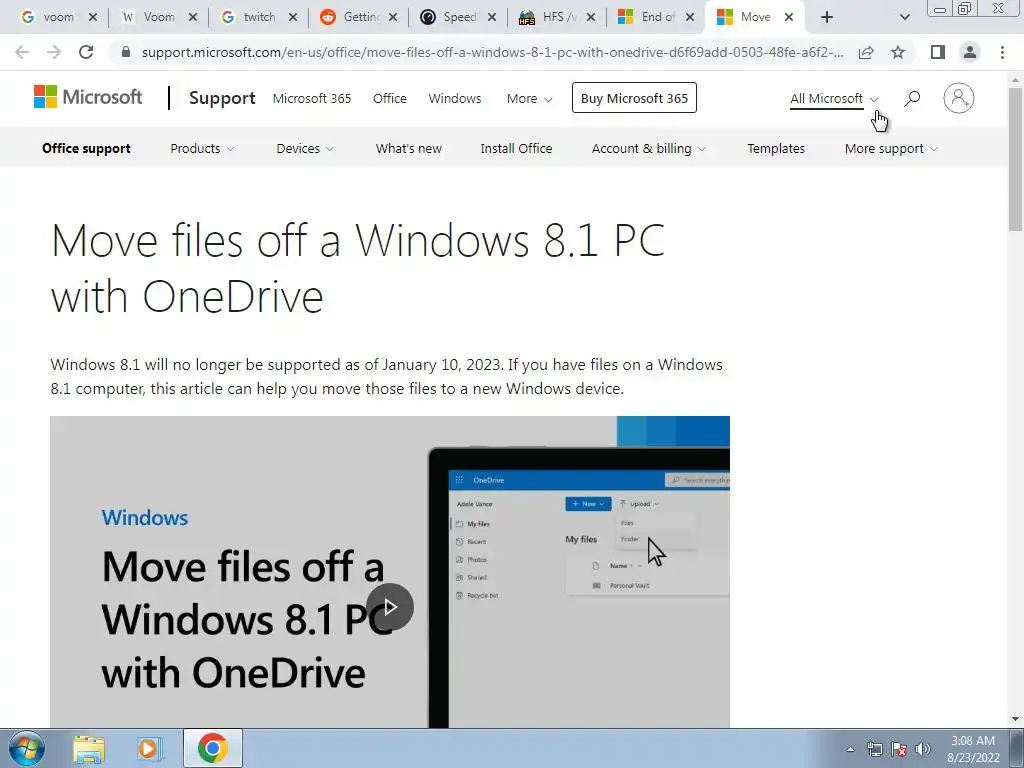1024x768 pixels.
Task: Open the tab search chevron
Action: pos(904,18)
